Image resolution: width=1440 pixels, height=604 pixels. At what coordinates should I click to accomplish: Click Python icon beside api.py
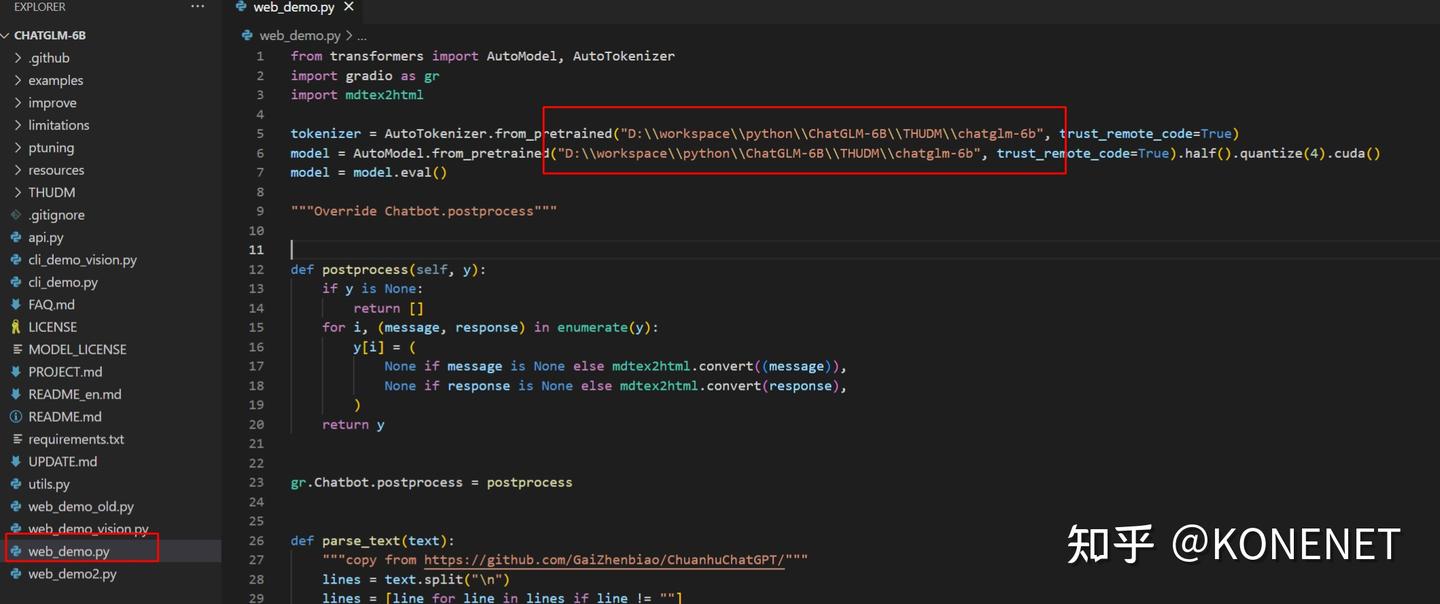pos(16,237)
